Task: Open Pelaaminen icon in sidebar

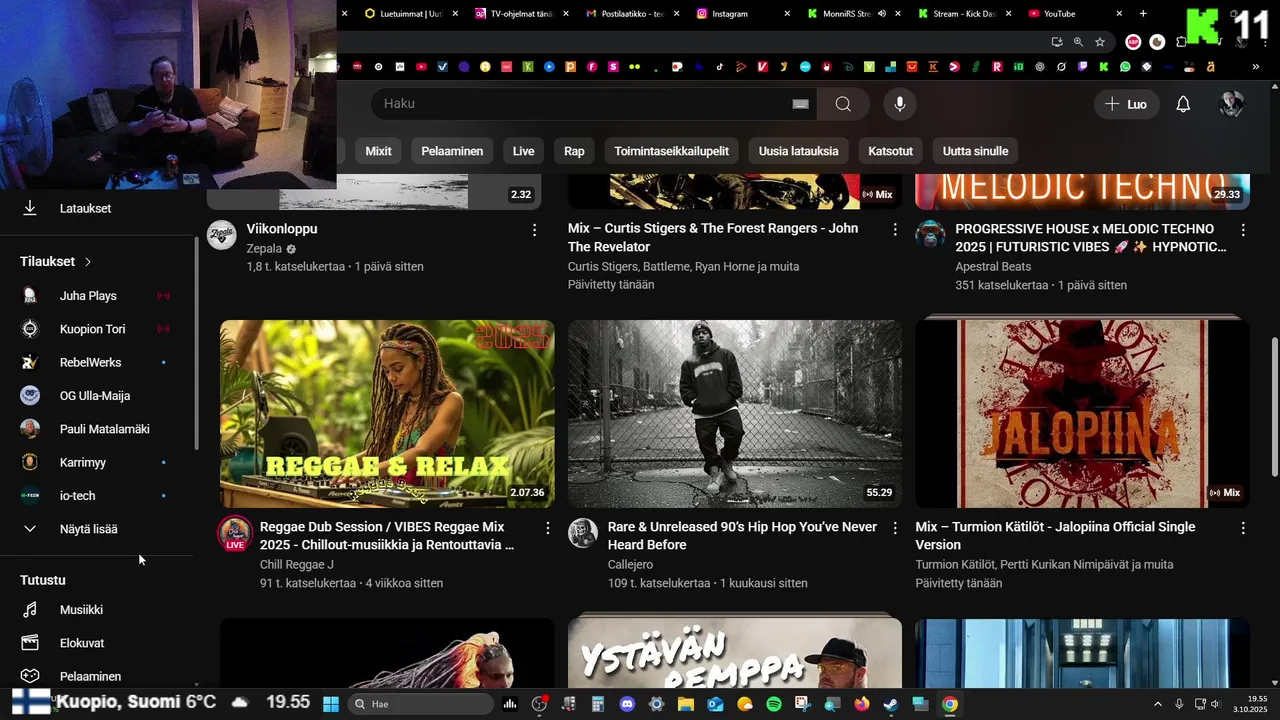Action: point(30,676)
